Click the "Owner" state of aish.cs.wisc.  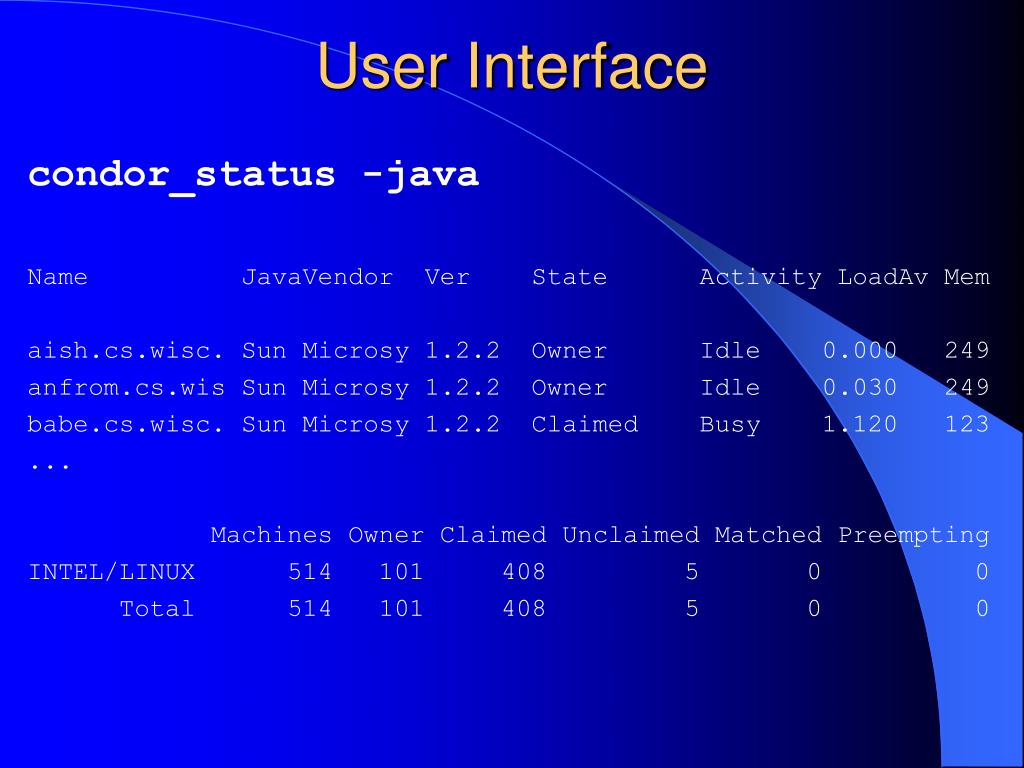569,351
